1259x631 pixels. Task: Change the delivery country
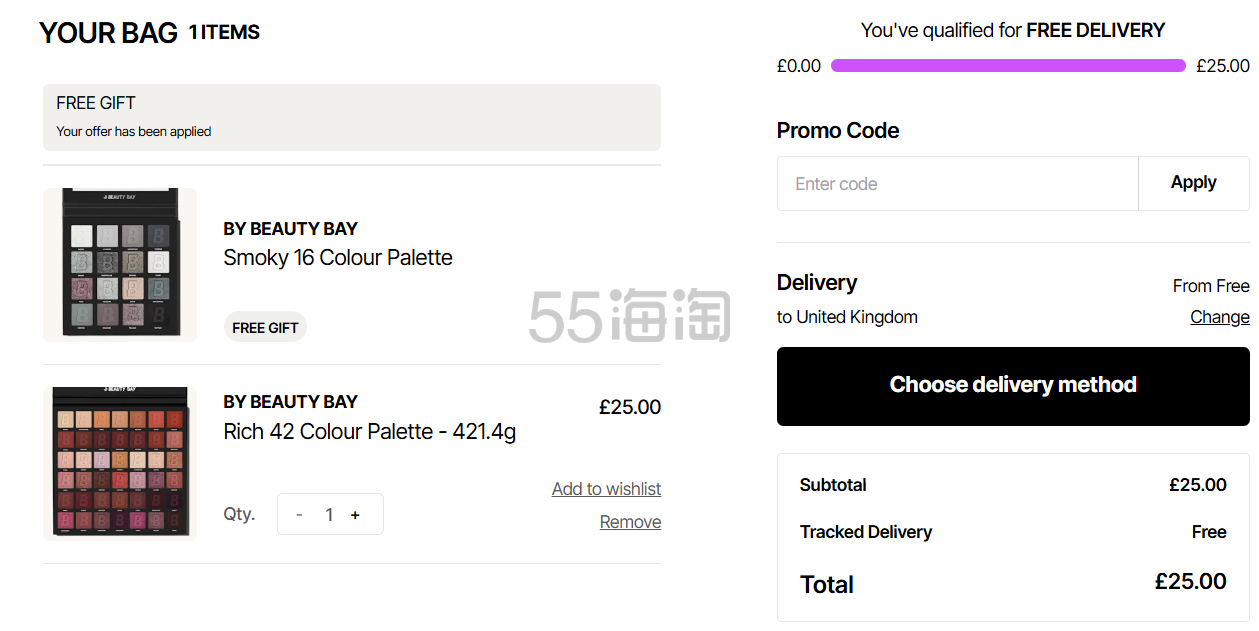click(x=1219, y=317)
